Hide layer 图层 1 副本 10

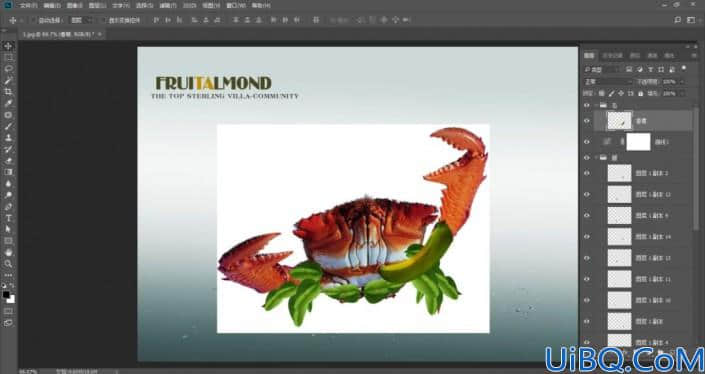coord(586,300)
